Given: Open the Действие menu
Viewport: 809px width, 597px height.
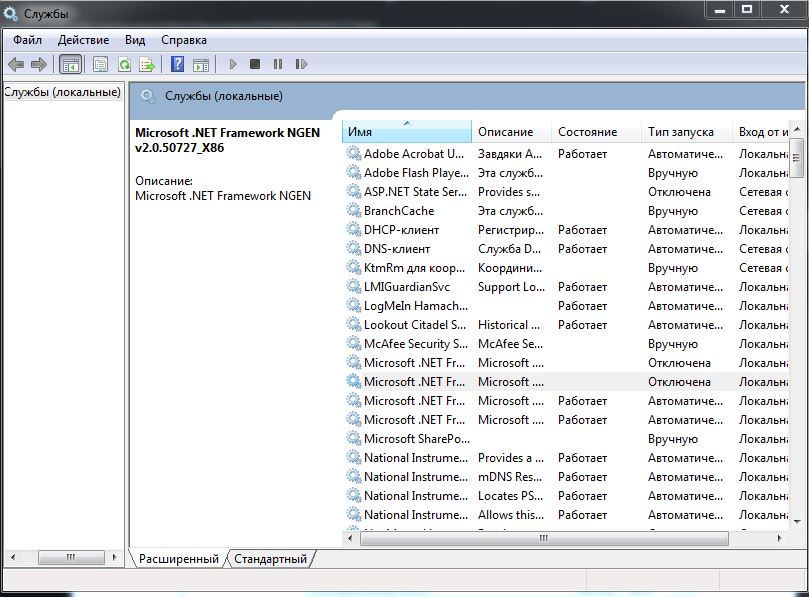Looking at the screenshot, I should tap(83, 40).
